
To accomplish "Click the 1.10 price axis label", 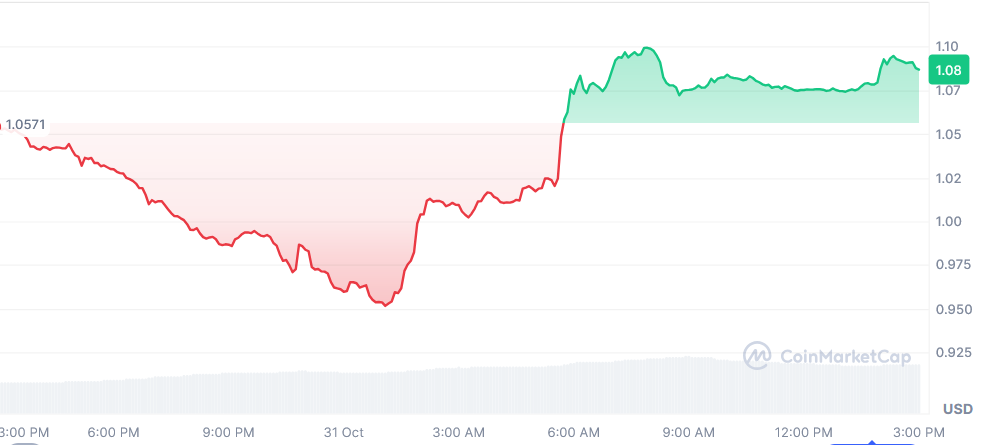I will coord(948,46).
